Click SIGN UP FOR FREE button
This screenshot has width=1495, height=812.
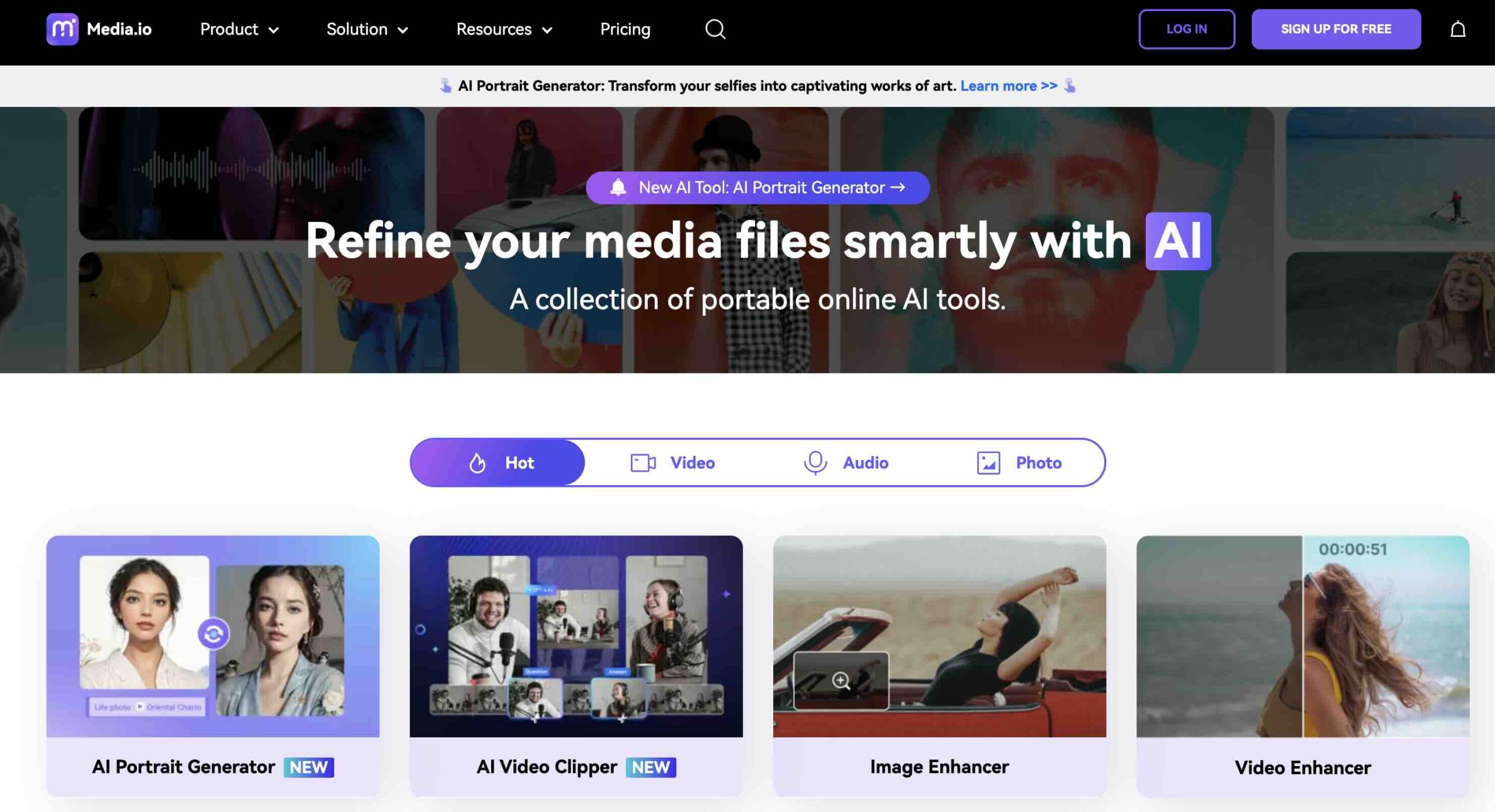click(x=1336, y=28)
